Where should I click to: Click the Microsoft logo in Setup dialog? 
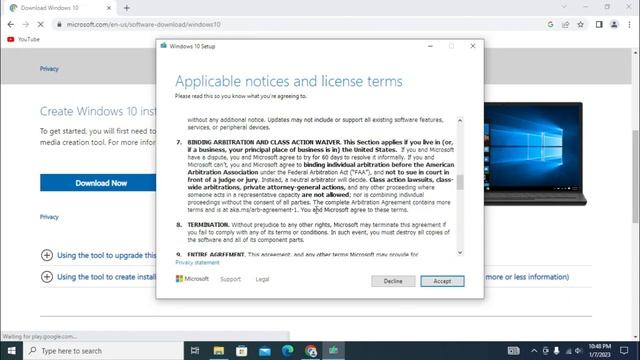tap(192, 279)
